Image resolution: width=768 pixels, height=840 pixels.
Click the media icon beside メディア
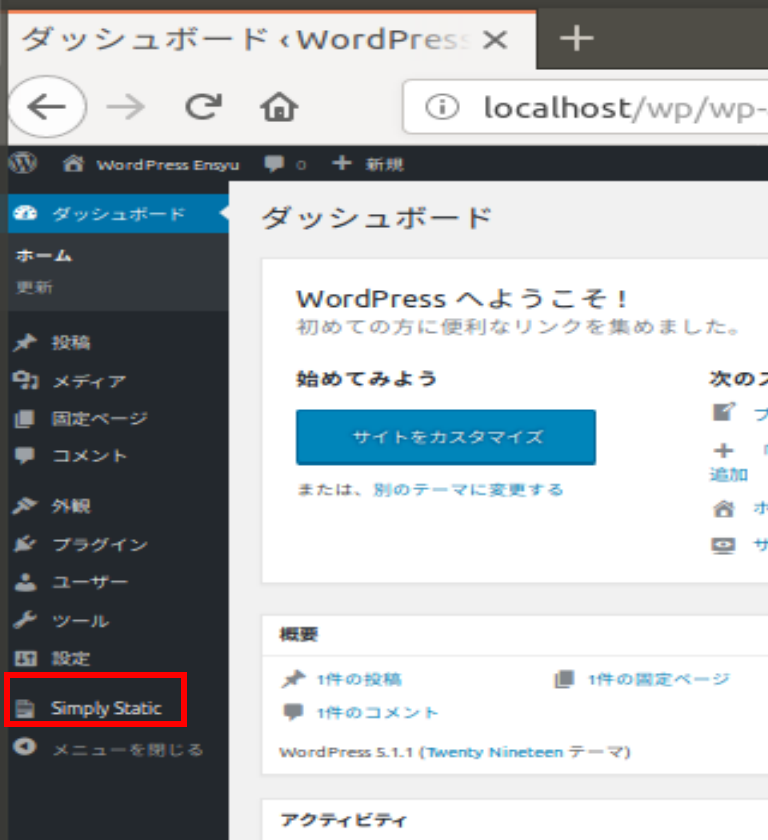25,381
